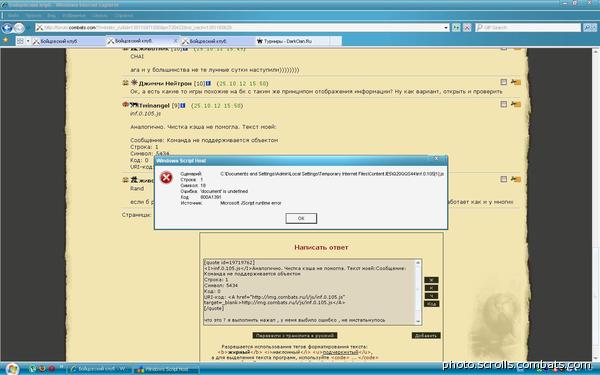Click the Favorites star icon
Viewport: 600px width, 375px height.
click(x=5, y=40)
